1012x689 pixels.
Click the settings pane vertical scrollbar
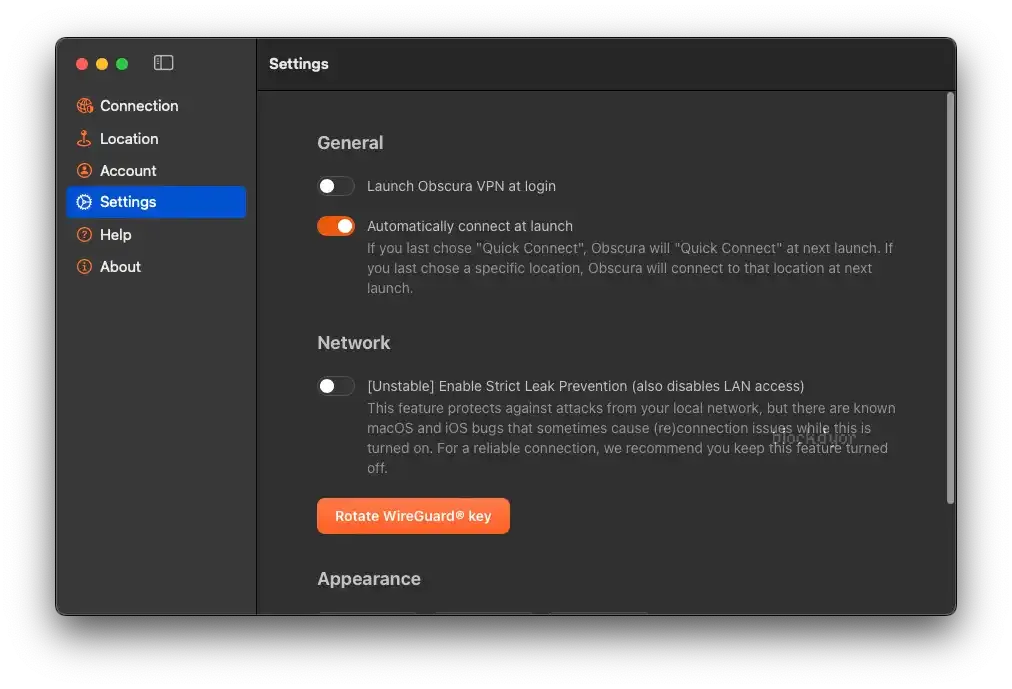coord(950,297)
